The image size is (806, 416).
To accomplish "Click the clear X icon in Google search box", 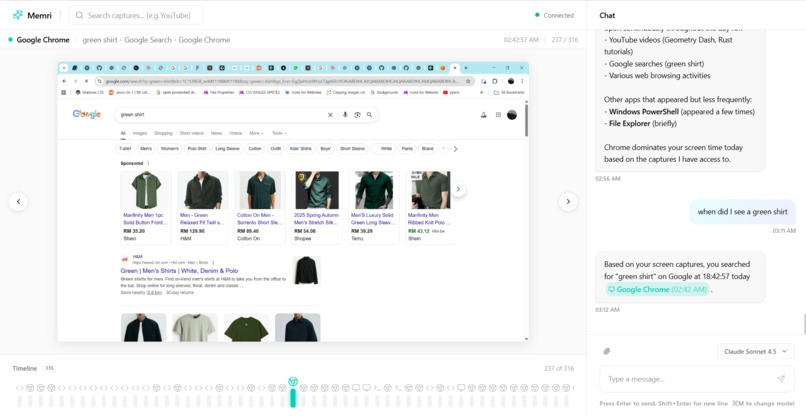I will tap(330, 115).
